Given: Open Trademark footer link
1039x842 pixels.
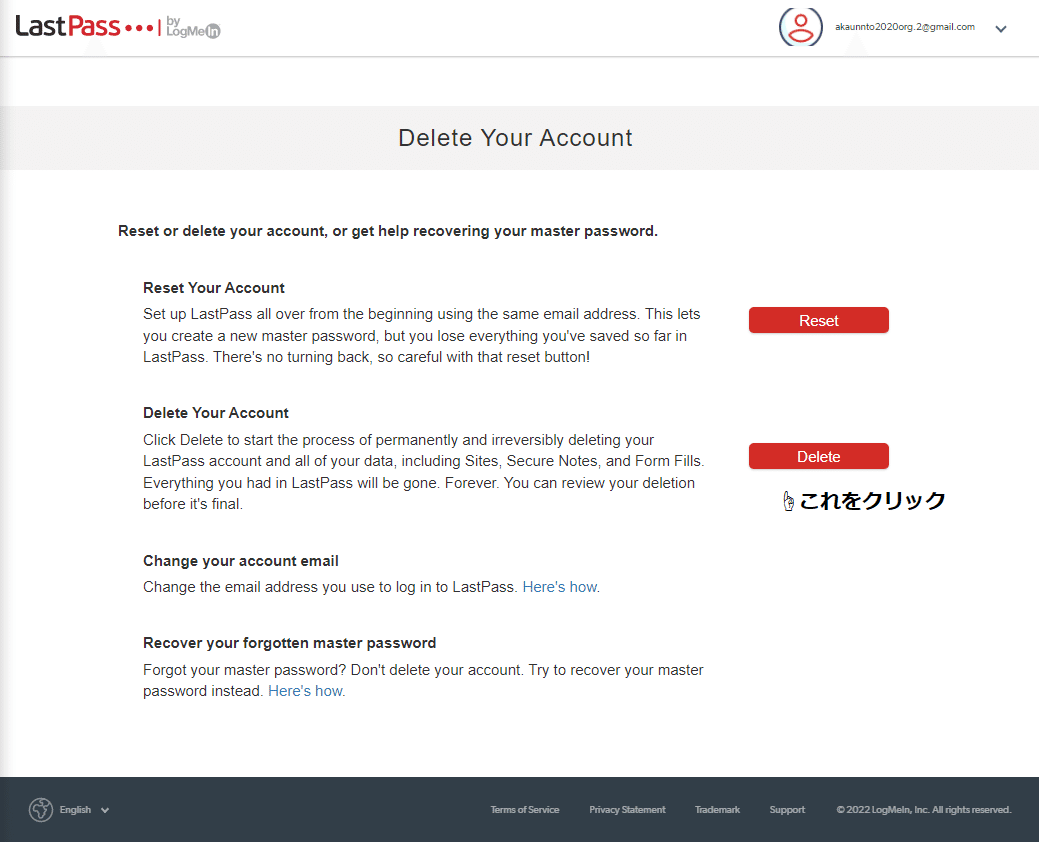Looking at the screenshot, I should click(x=717, y=810).
